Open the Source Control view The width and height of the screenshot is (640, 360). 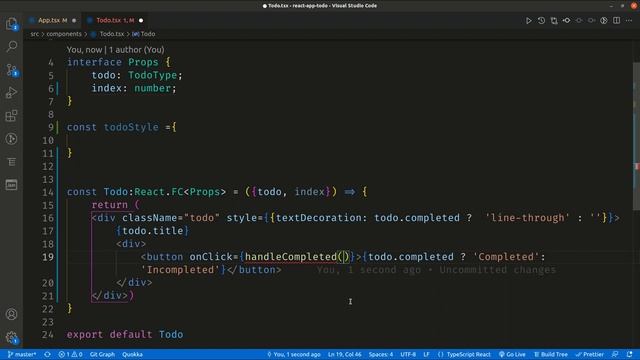pos(11,70)
